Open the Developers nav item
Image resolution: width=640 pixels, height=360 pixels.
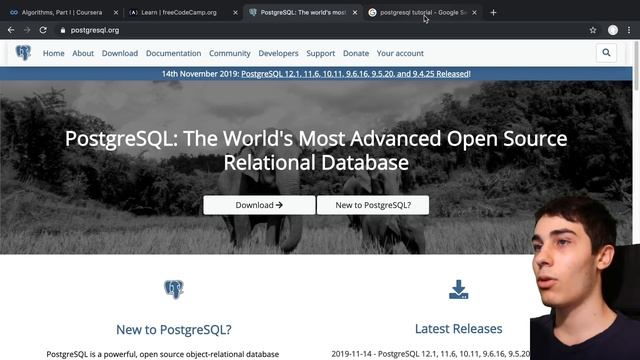click(278, 53)
